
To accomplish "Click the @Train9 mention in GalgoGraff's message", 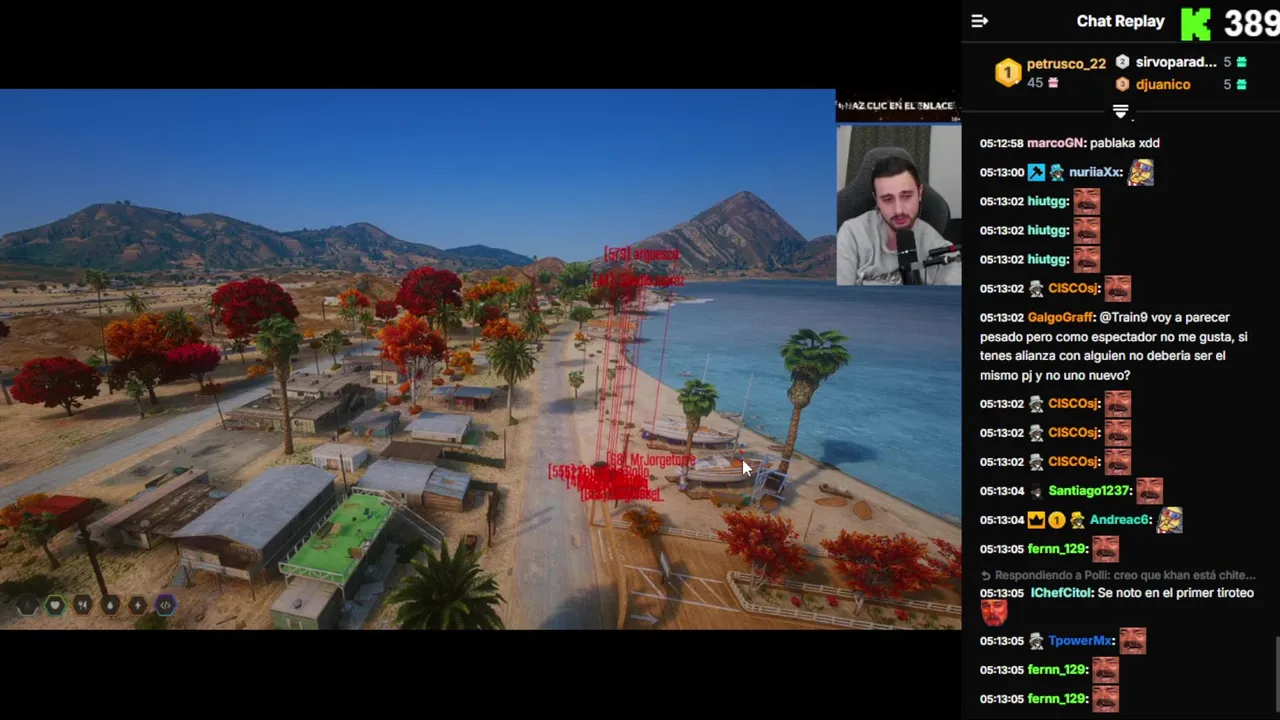I will point(1124,317).
